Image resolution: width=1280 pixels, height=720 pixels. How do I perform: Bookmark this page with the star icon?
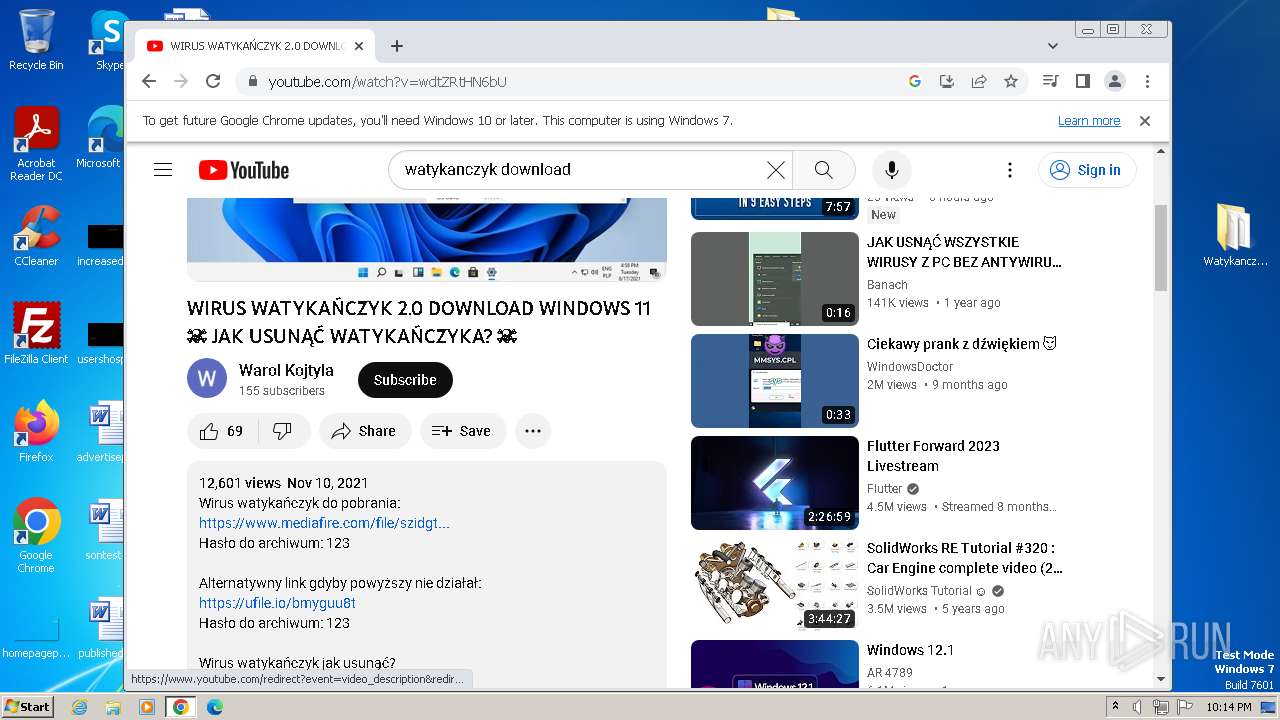pos(1011,81)
